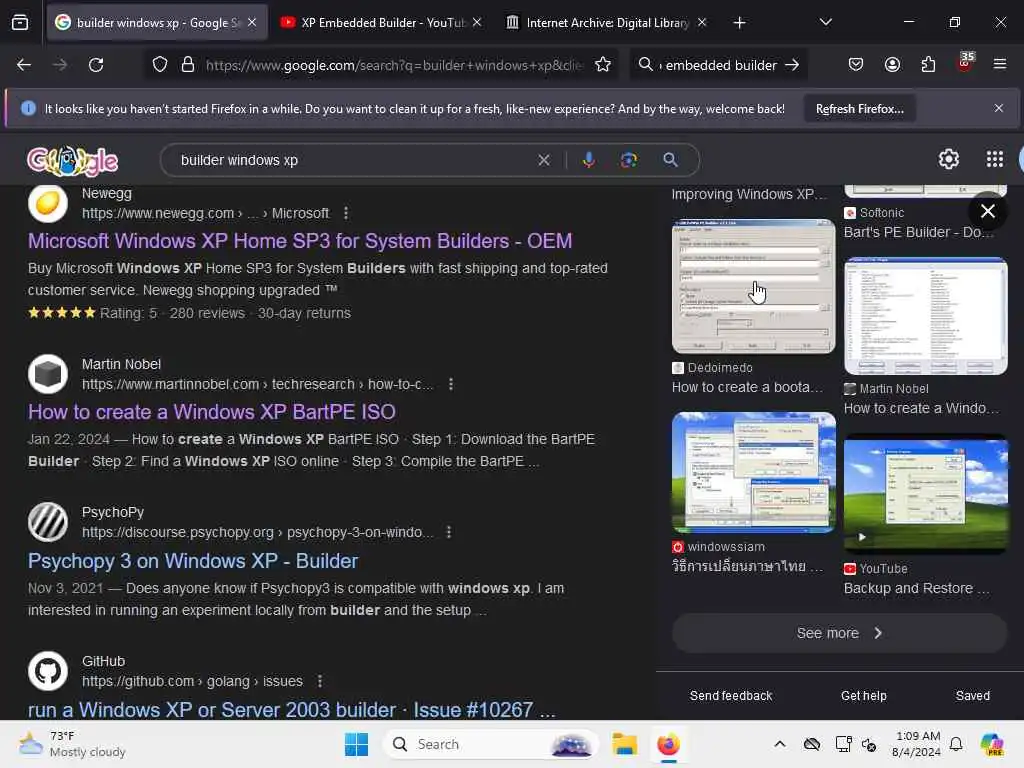The width and height of the screenshot is (1024, 768).
Task: Go to Google home via logo
Action: 72,161
